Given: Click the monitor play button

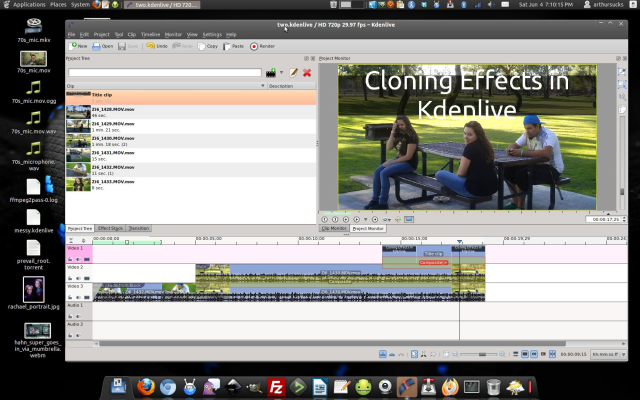Looking at the screenshot, I should point(356,220).
